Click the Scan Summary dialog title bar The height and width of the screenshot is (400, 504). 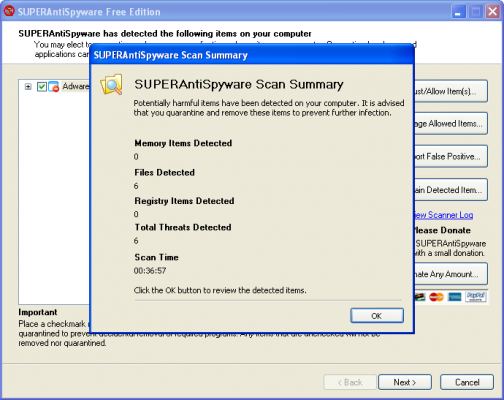click(252, 55)
